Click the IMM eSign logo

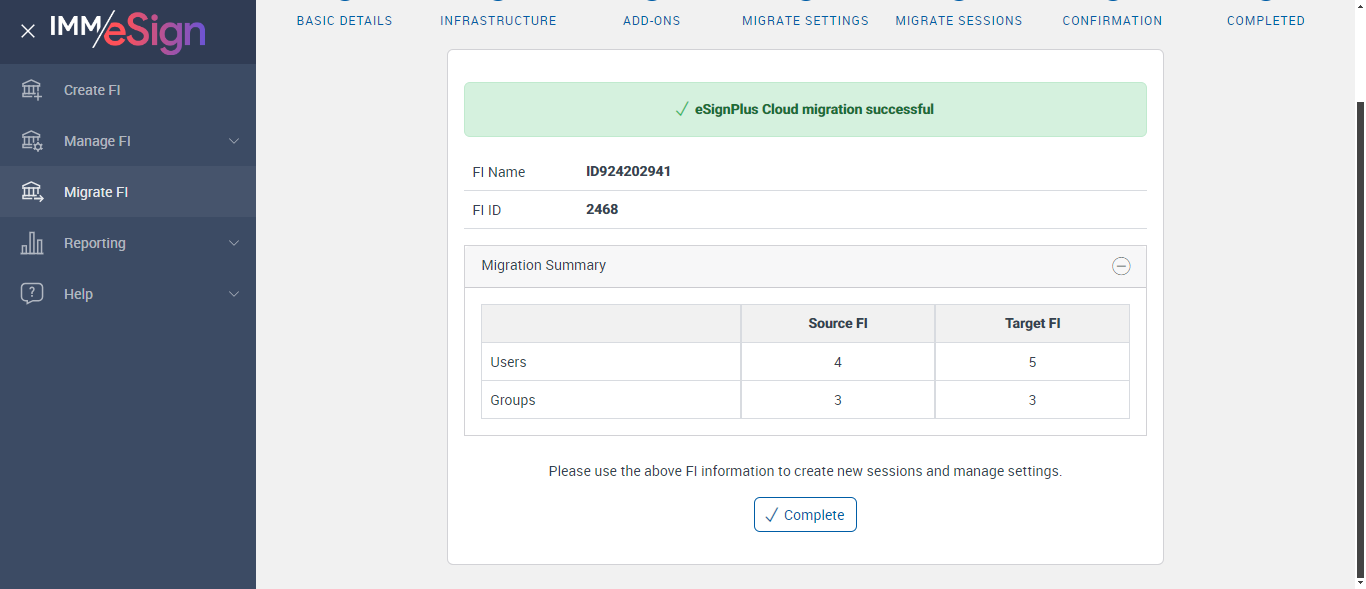[x=128, y=31]
